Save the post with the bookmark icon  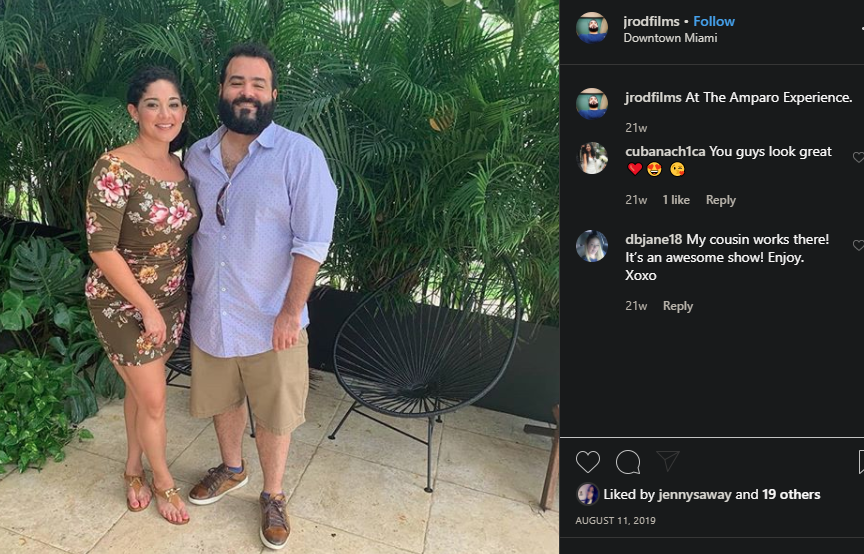click(861, 462)
